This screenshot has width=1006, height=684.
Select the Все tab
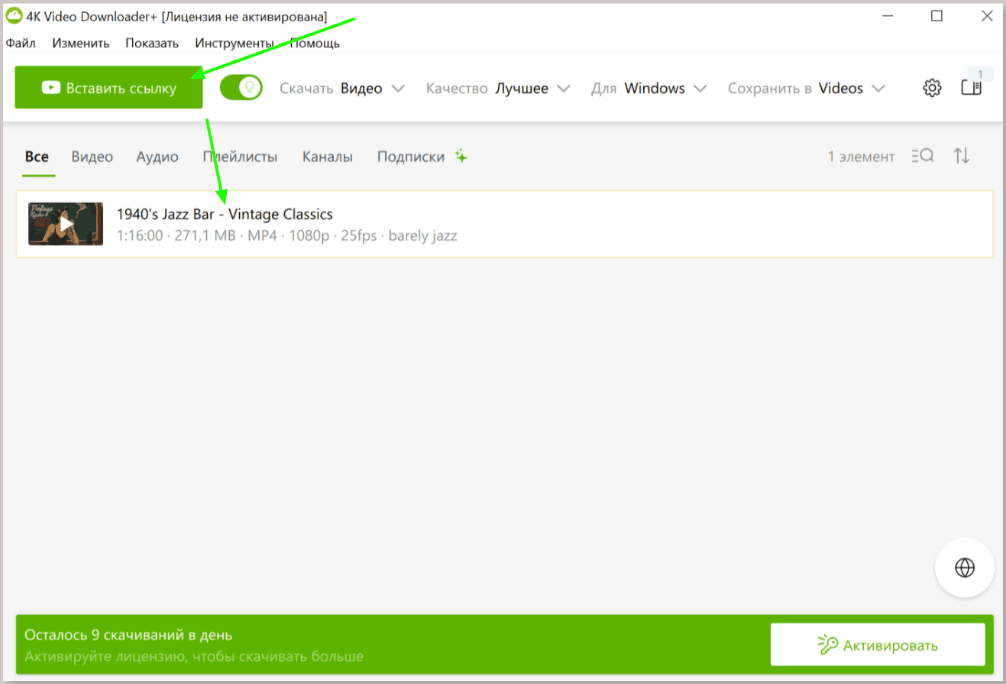click(x=37, y=157)
